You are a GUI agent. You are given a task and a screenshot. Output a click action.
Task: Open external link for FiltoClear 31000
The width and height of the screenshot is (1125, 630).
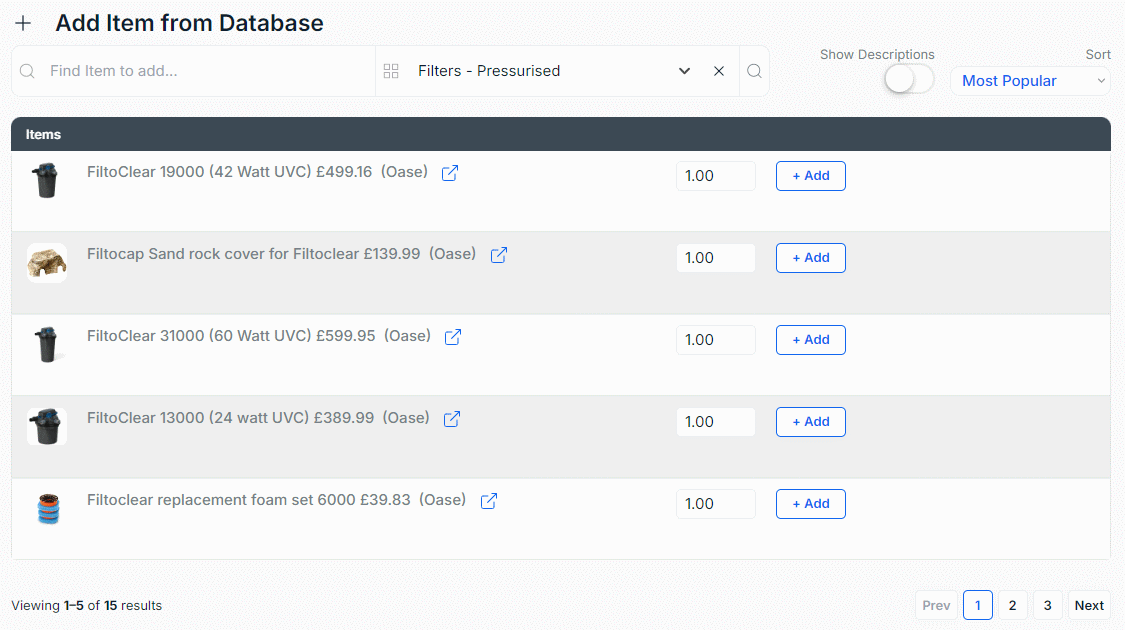453,337
